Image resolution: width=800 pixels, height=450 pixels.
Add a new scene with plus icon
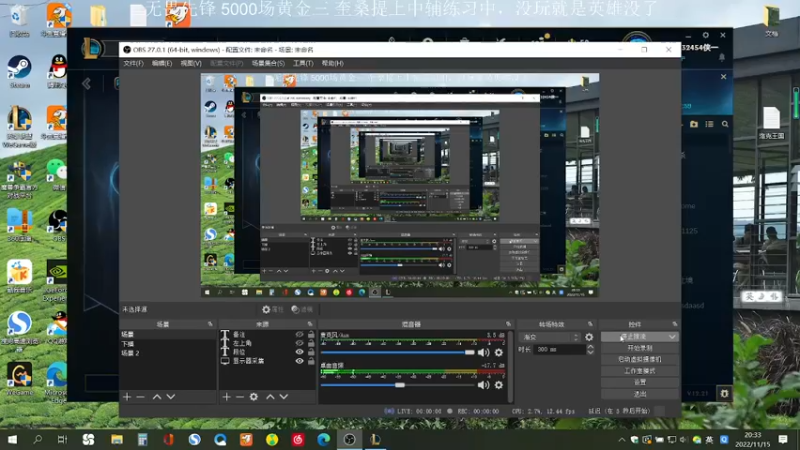(x=127, y=396)
